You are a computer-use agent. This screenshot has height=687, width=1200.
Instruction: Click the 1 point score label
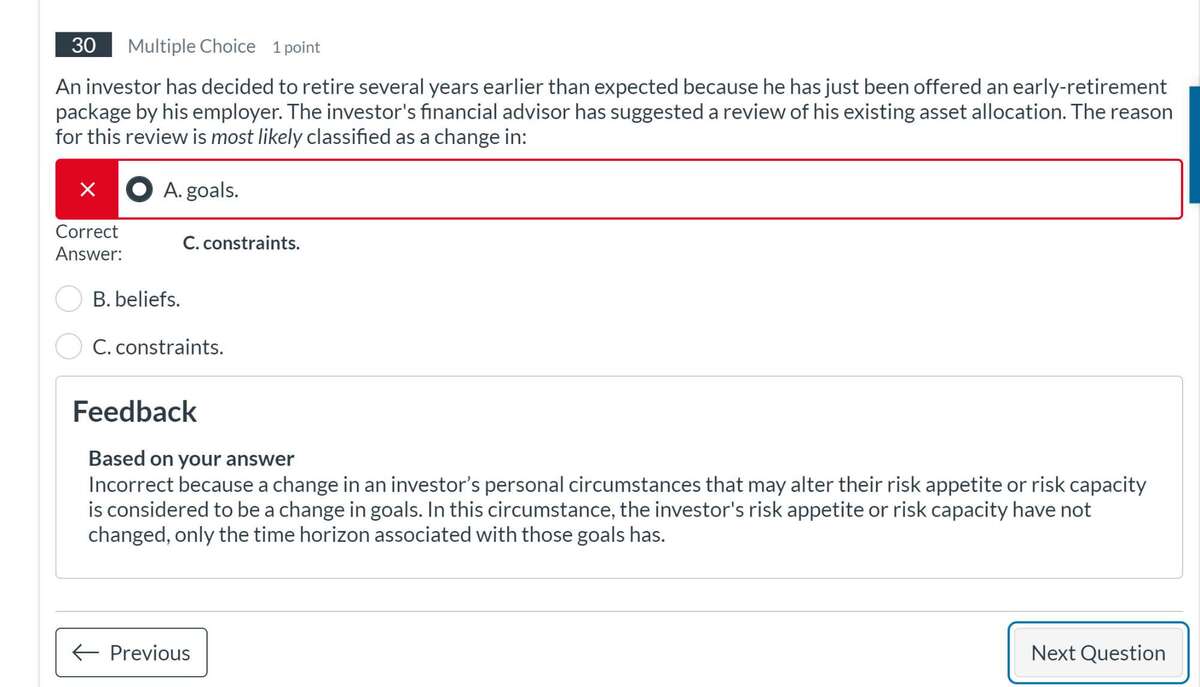point(296,47)
